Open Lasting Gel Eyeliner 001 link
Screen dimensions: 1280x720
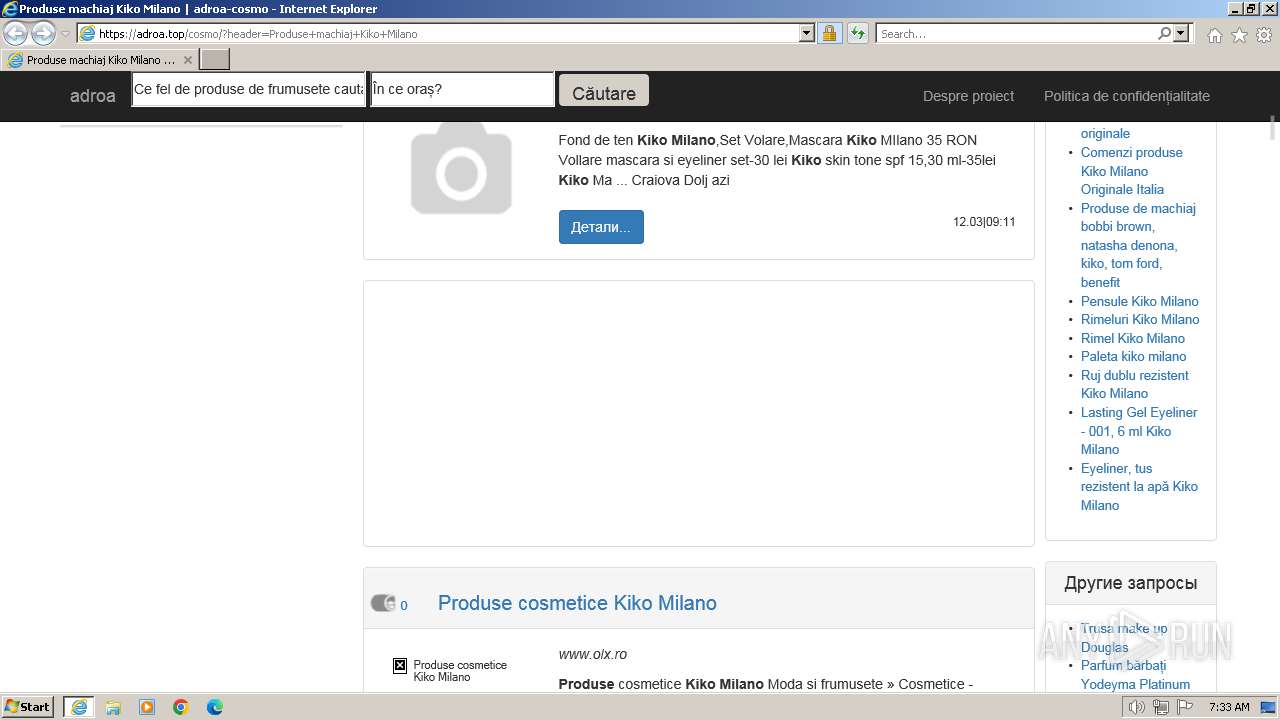[x=1138, y=431]
